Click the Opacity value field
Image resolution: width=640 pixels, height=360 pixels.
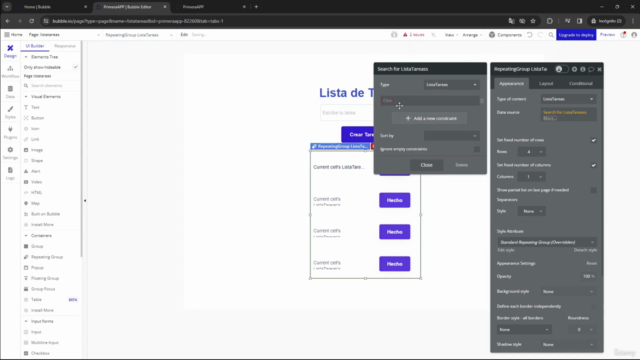(x=588, y=276)
